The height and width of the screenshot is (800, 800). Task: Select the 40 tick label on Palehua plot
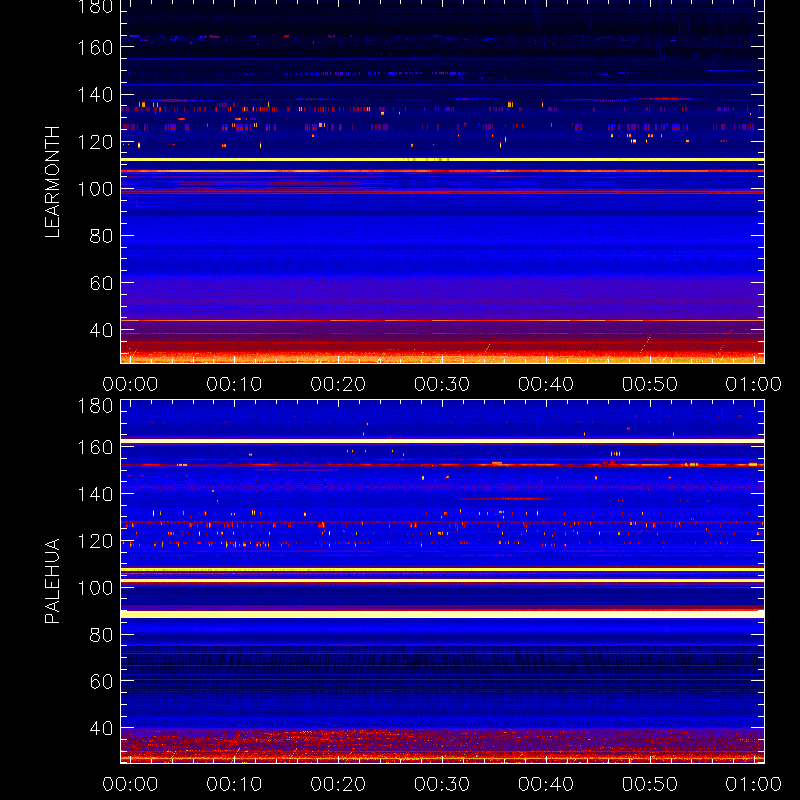[x=101, y=728]
